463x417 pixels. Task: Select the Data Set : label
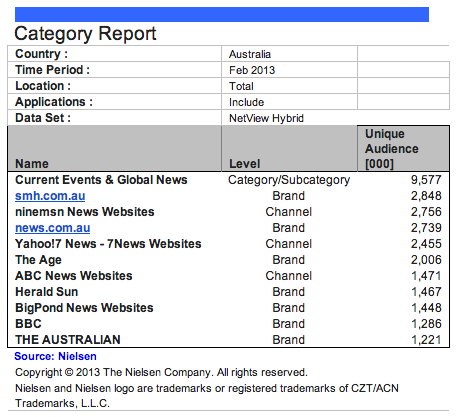point(43,118)
